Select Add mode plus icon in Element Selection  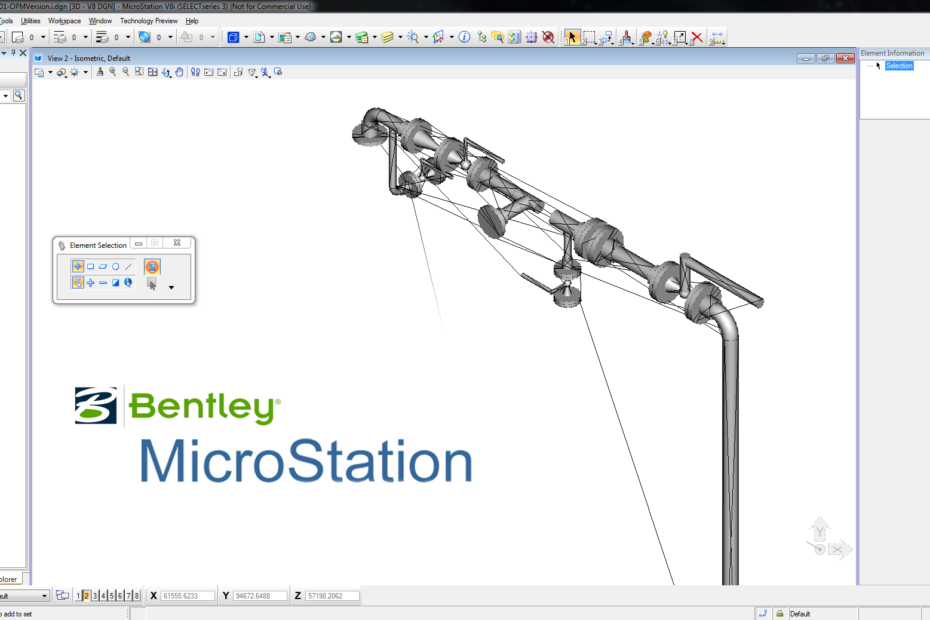pos(91,282)
